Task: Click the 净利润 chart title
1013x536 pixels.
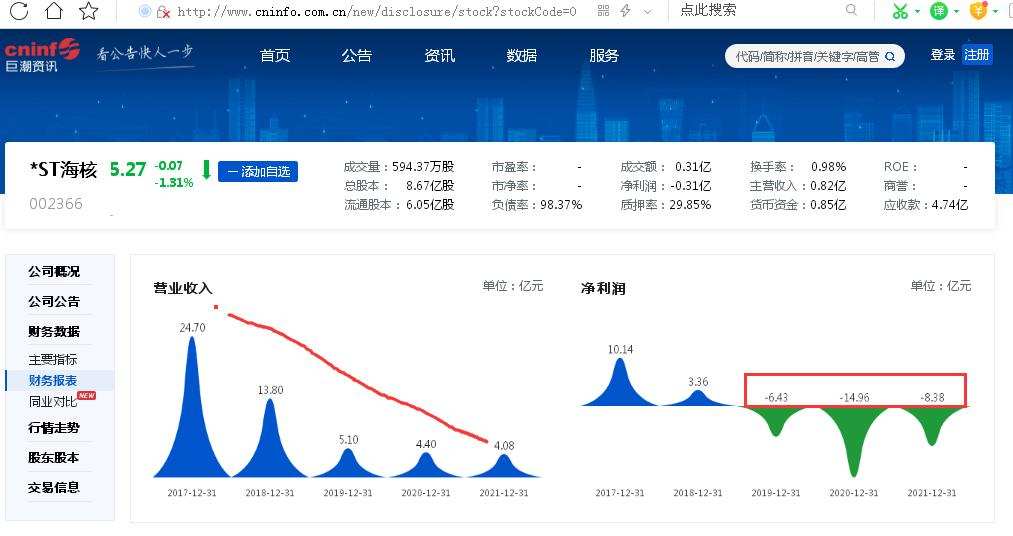Action: pos(603,289)
